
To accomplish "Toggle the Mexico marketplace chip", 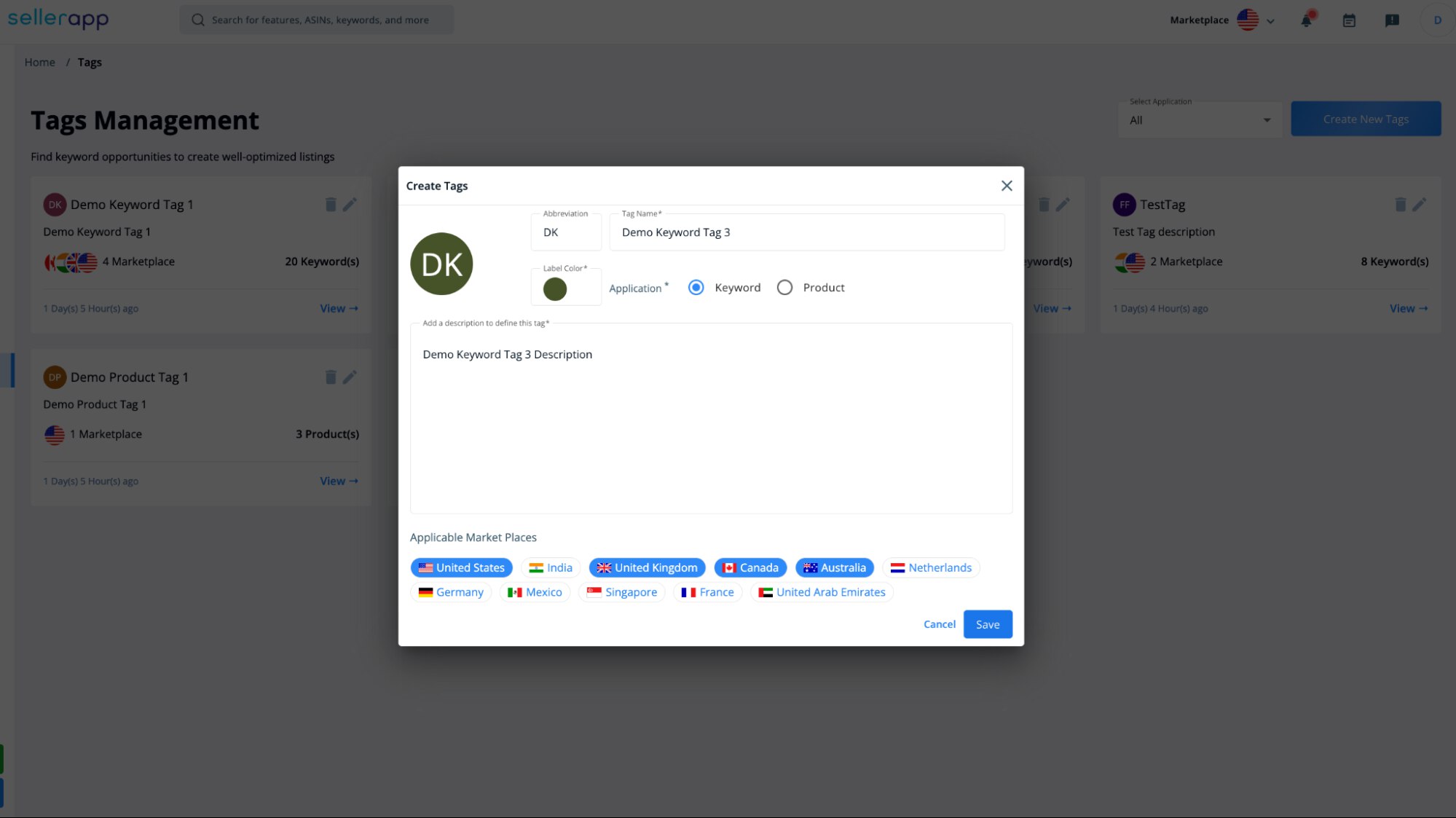I will click(x=535, y=592).
